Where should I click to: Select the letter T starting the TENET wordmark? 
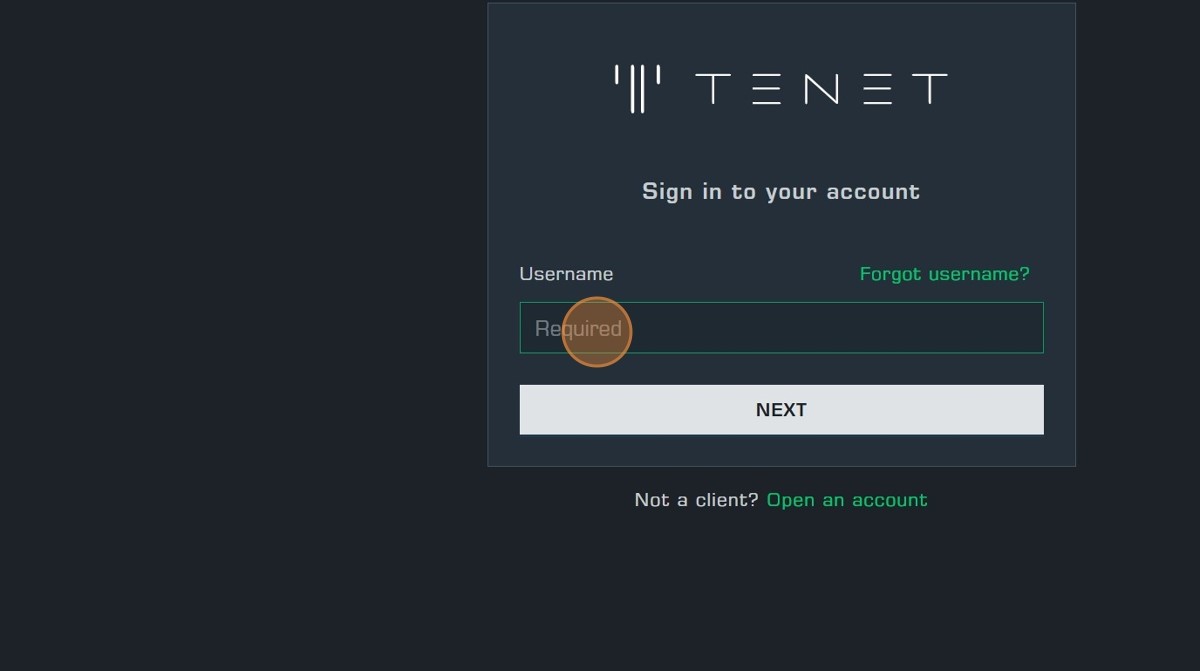[x=713, y=89]
